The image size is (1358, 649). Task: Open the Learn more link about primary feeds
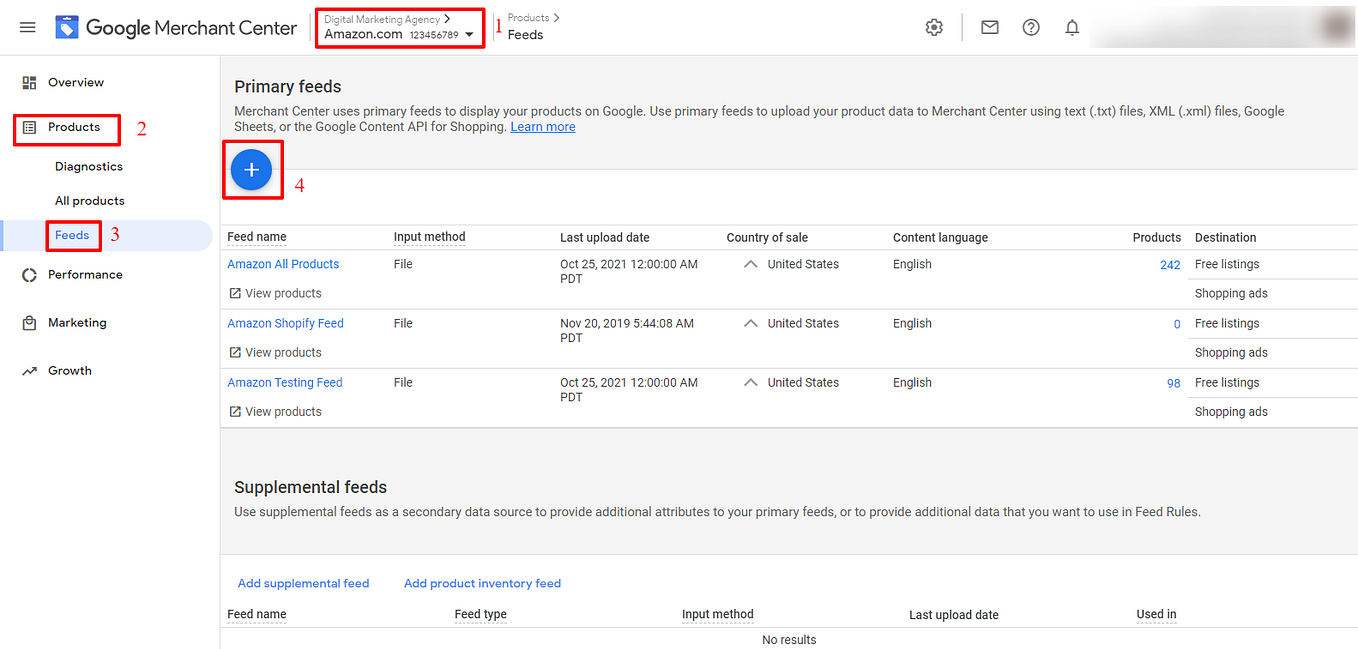click(x=542, y=126)
